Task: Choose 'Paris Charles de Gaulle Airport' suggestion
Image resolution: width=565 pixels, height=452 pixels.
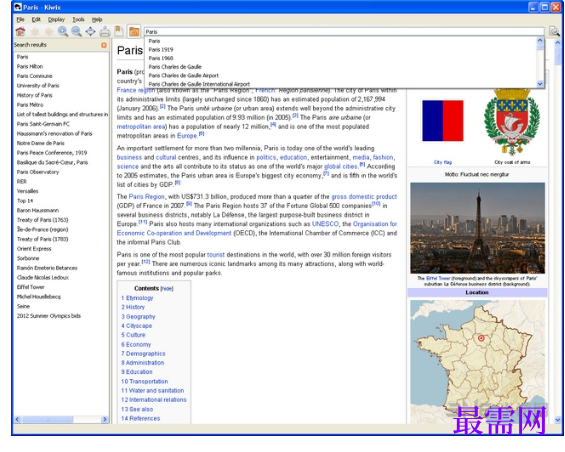Action: click(183, 76)
